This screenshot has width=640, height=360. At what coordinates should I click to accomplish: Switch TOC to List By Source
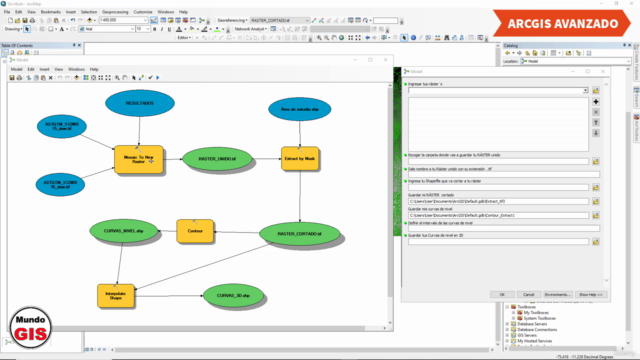(x=12, y=52)
